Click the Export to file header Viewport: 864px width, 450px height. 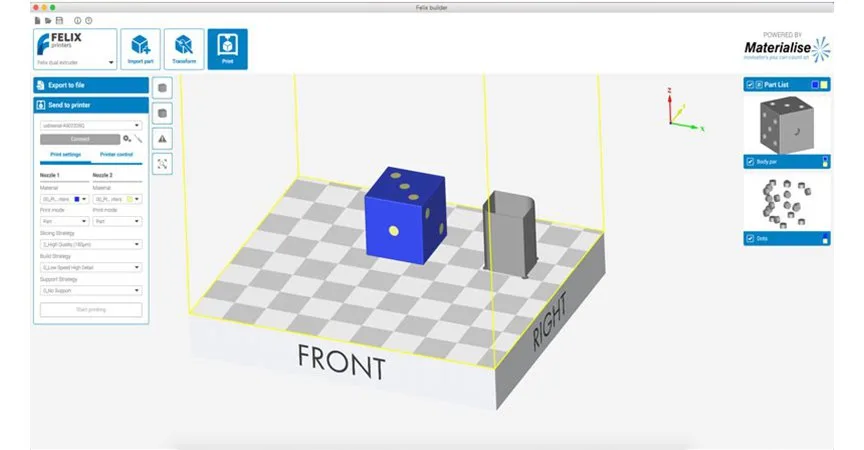click(91, 85)
